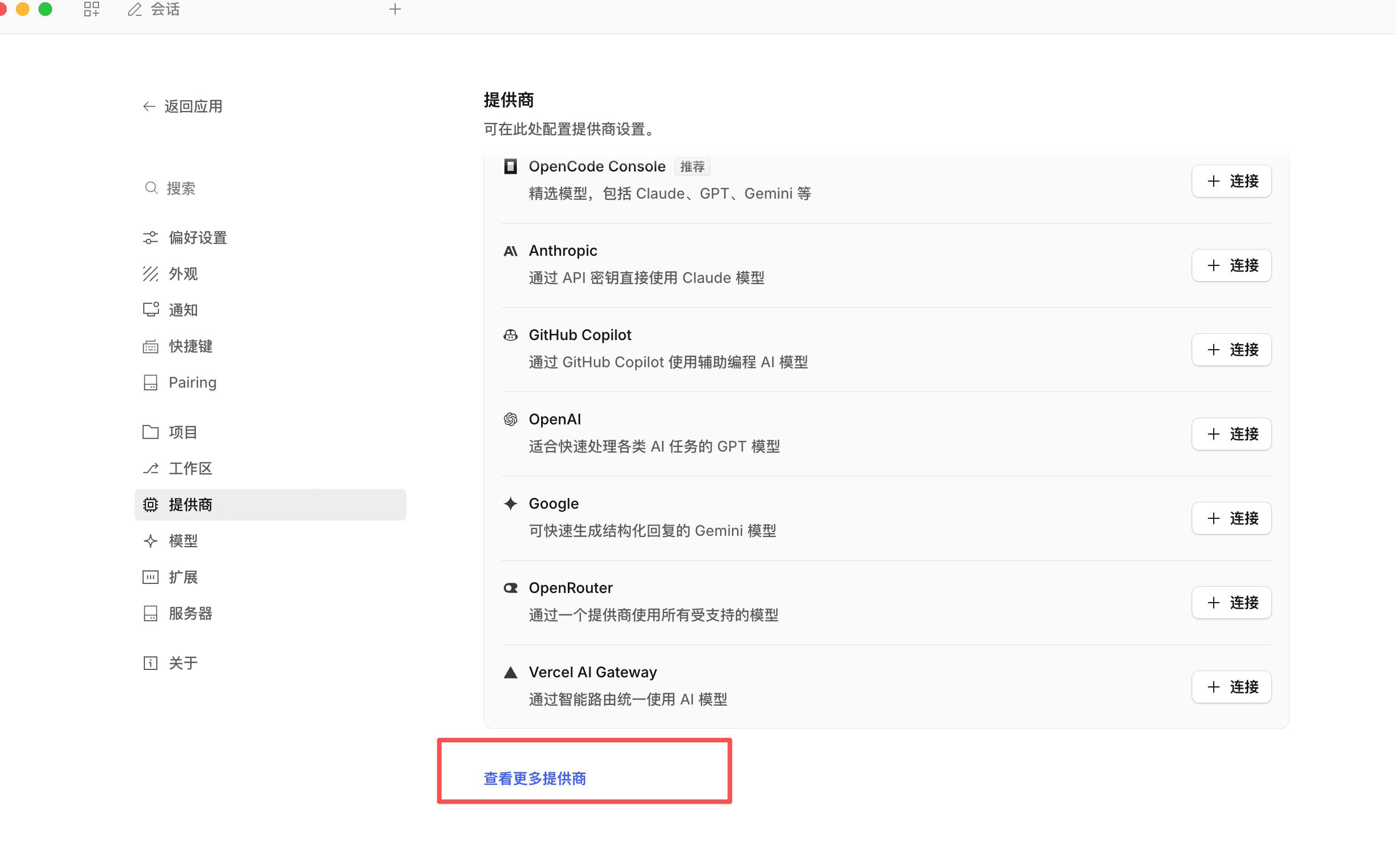1396x868 pixels.
Task: Click the keyboard icon beside 快捷键
Action: click(151, 347)
